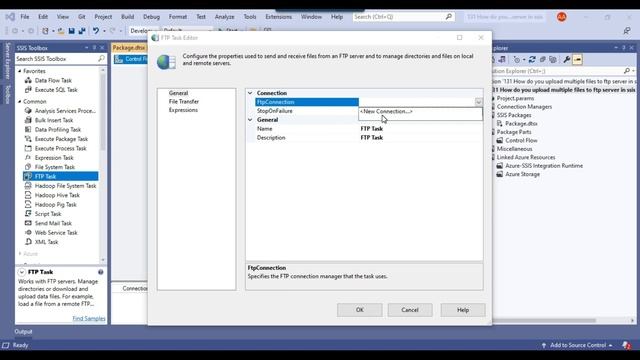Select the Web Service Task icon
This screenshot has width=640, height=360.
pos(28,233)
